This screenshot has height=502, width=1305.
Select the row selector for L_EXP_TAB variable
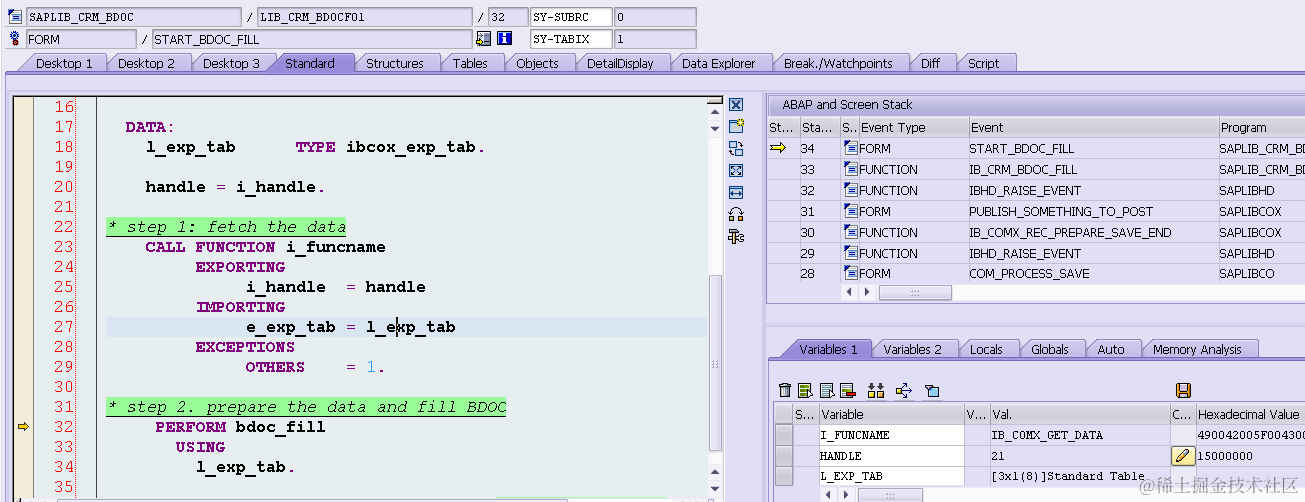784,477
